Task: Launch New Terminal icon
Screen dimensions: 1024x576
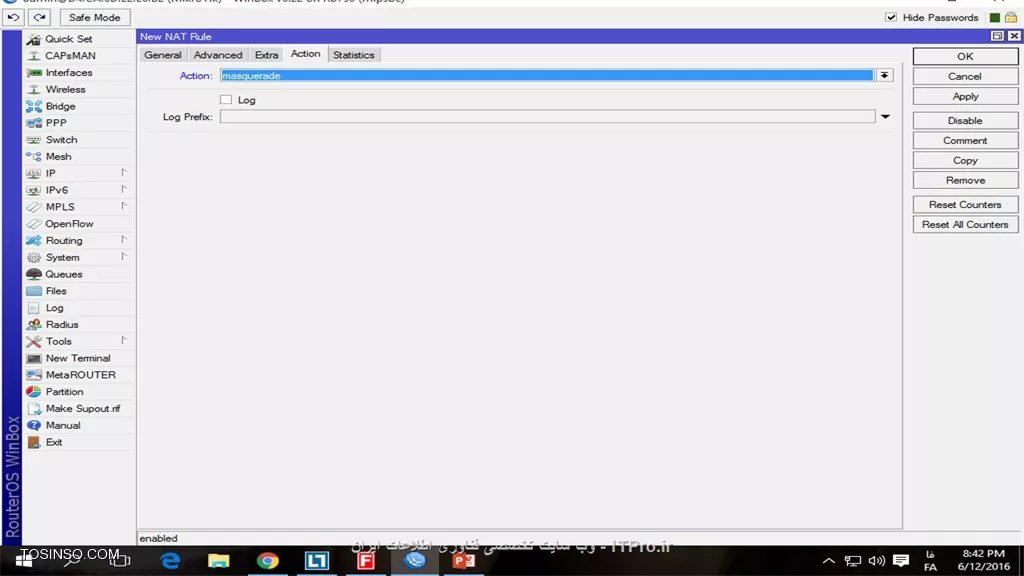Action: click(34, 359)
